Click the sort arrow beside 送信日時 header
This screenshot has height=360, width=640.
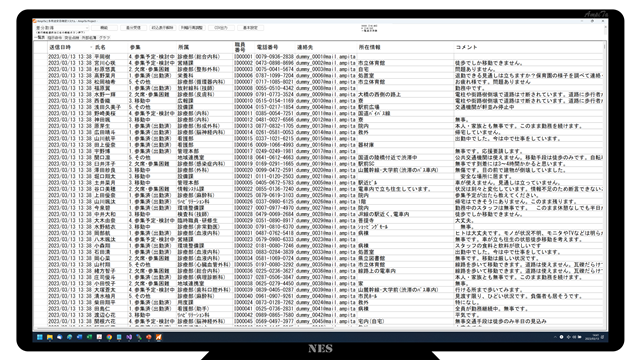tap(91, 47)
